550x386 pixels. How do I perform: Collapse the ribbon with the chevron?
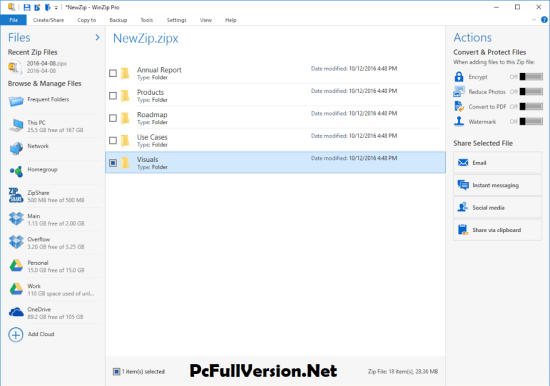[534, 20]
